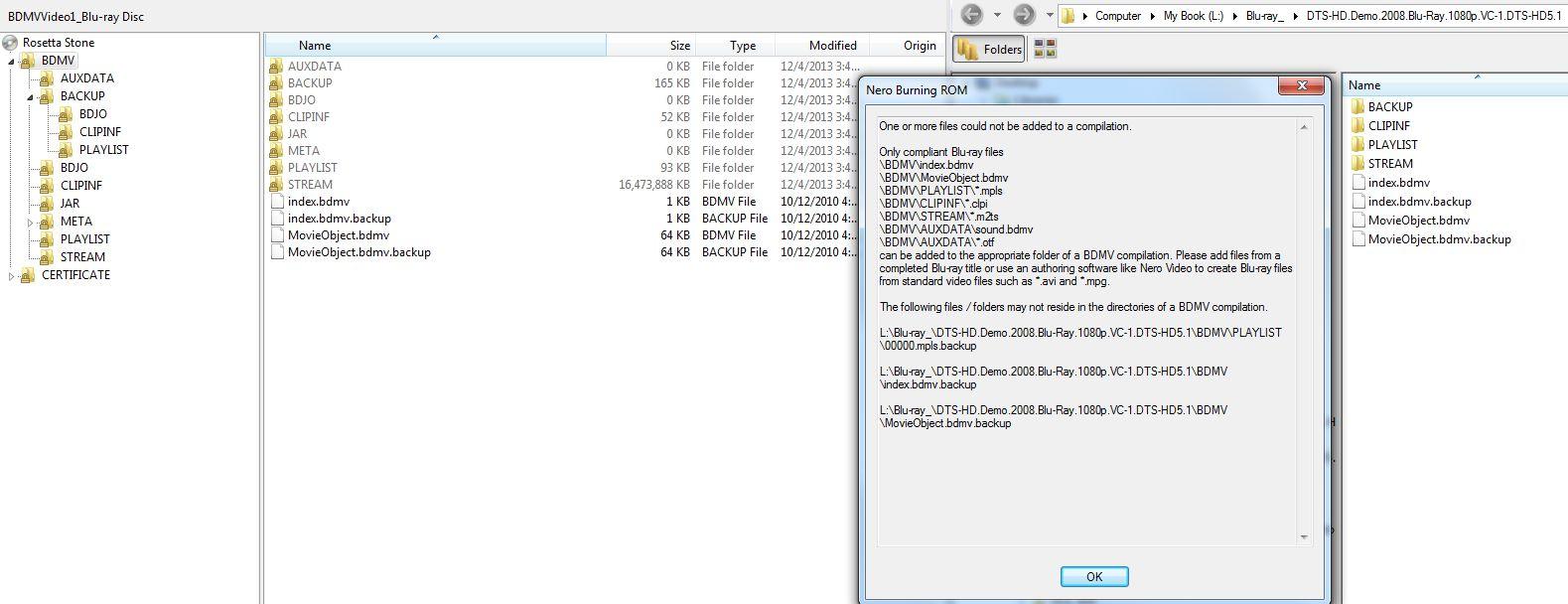Click the Rosetta Stone disc icon in the tree
Screen dimensions: 1568x604
coord(11,43)
